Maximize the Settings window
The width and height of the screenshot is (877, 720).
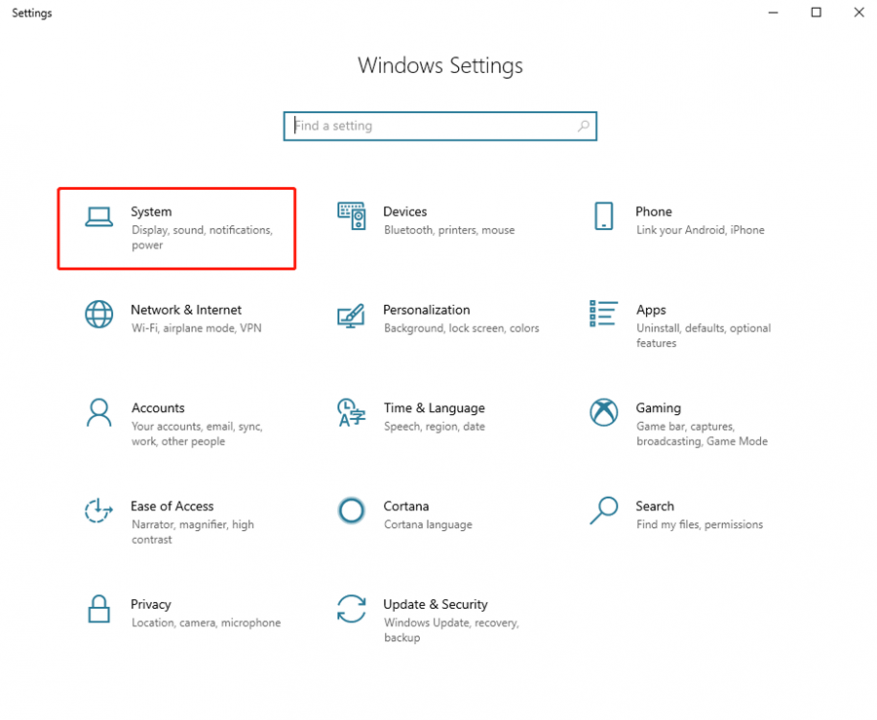point(816,12)
